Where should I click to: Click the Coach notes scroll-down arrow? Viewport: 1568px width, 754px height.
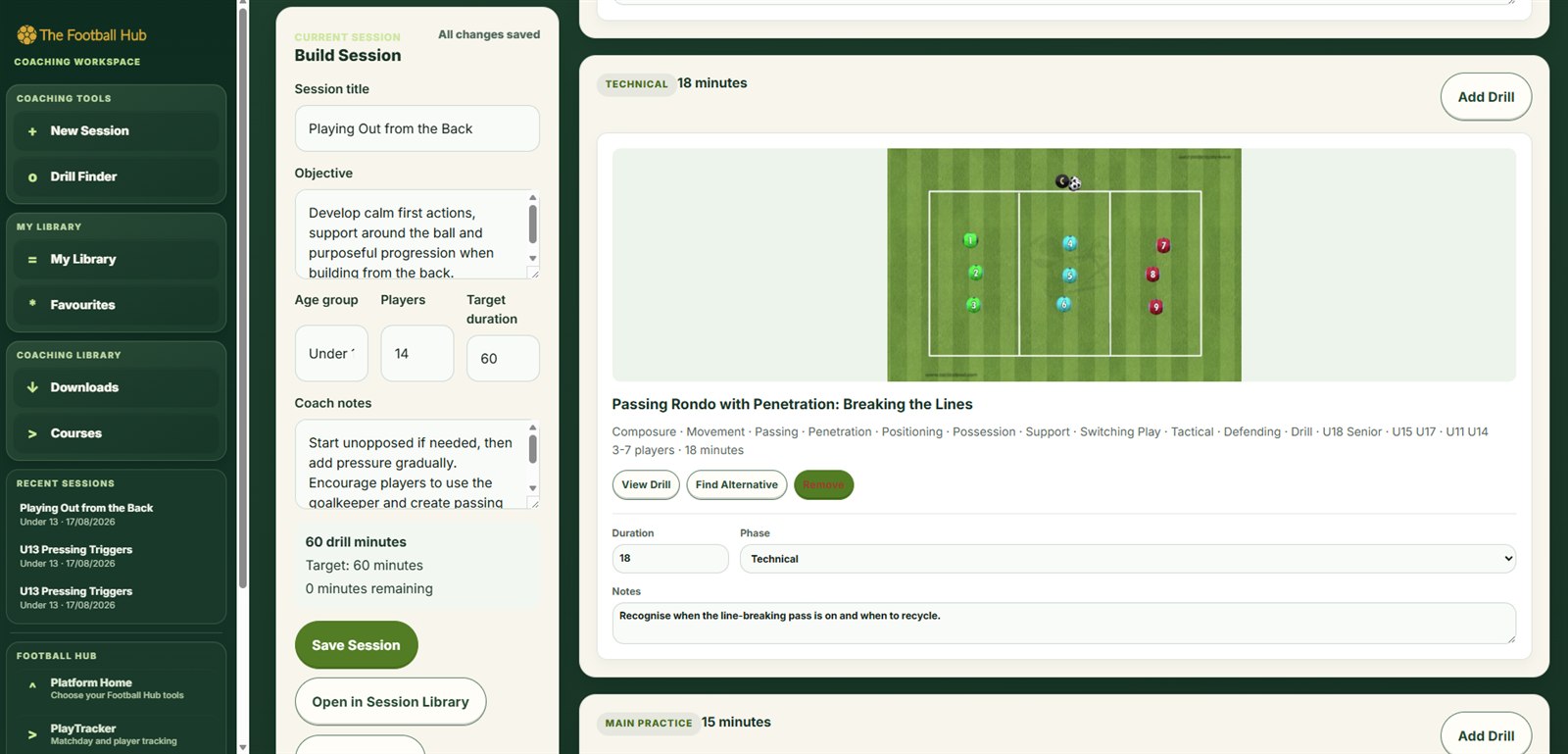[x=533, y=488]
